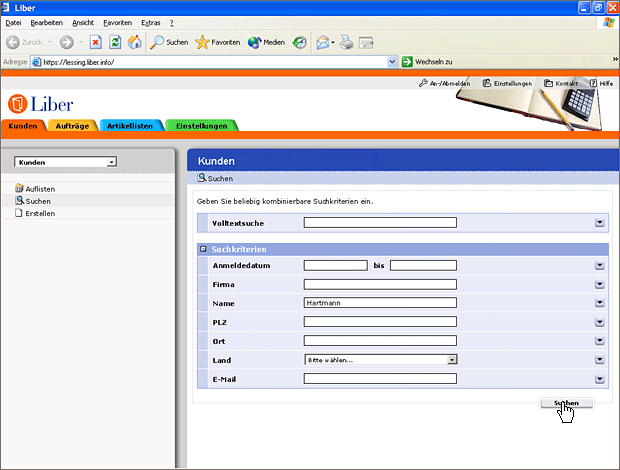Switch to the green Einstellungen tab
Viewport: 620px width, 470px height.
click(x=202, y=126)
